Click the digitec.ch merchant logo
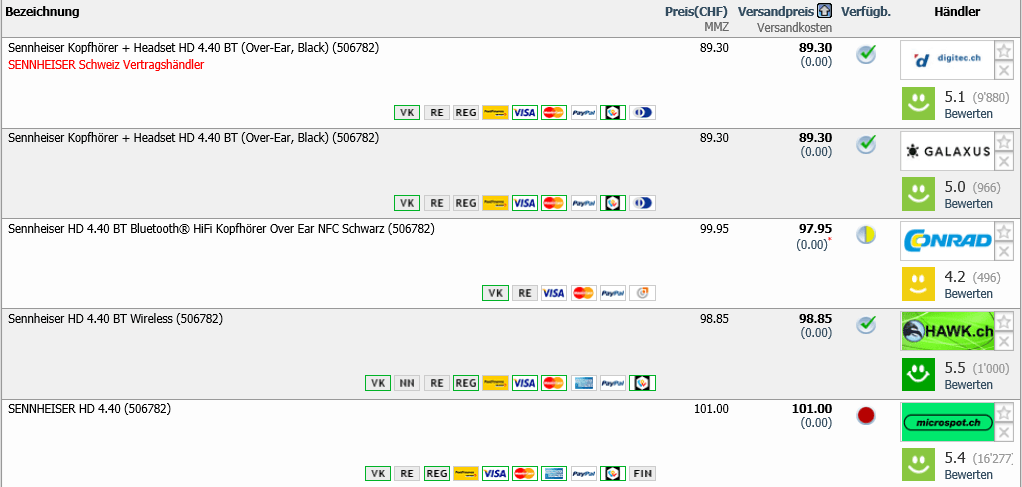The image size is (1022, 487). point(946,59)
